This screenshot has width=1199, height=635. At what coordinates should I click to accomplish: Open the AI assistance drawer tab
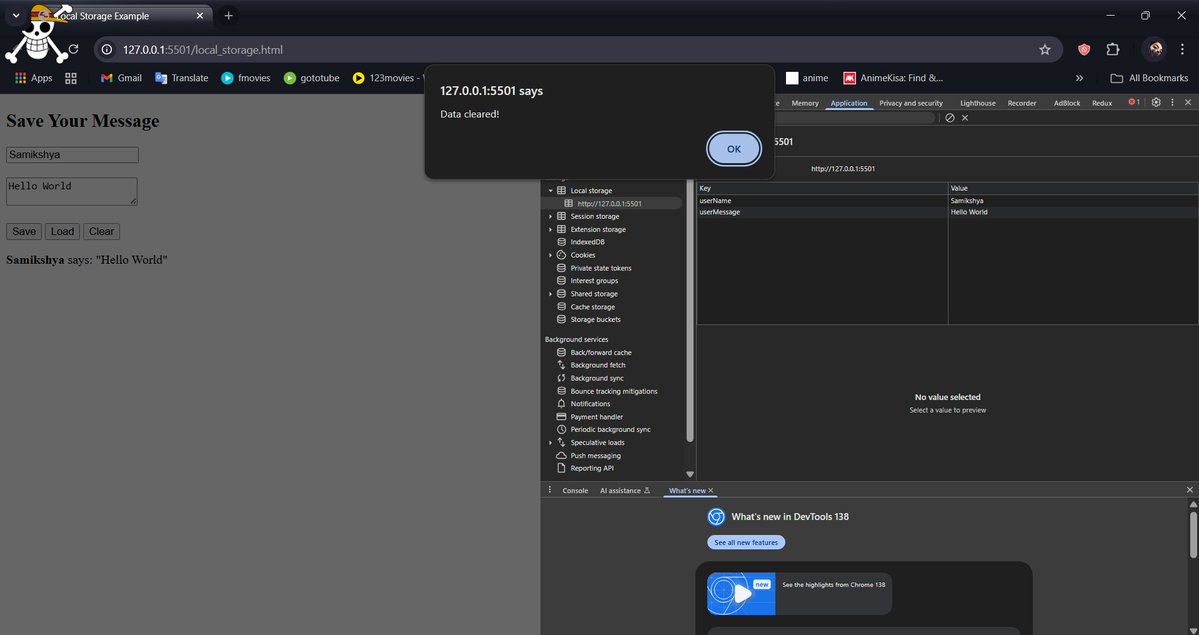624,490
